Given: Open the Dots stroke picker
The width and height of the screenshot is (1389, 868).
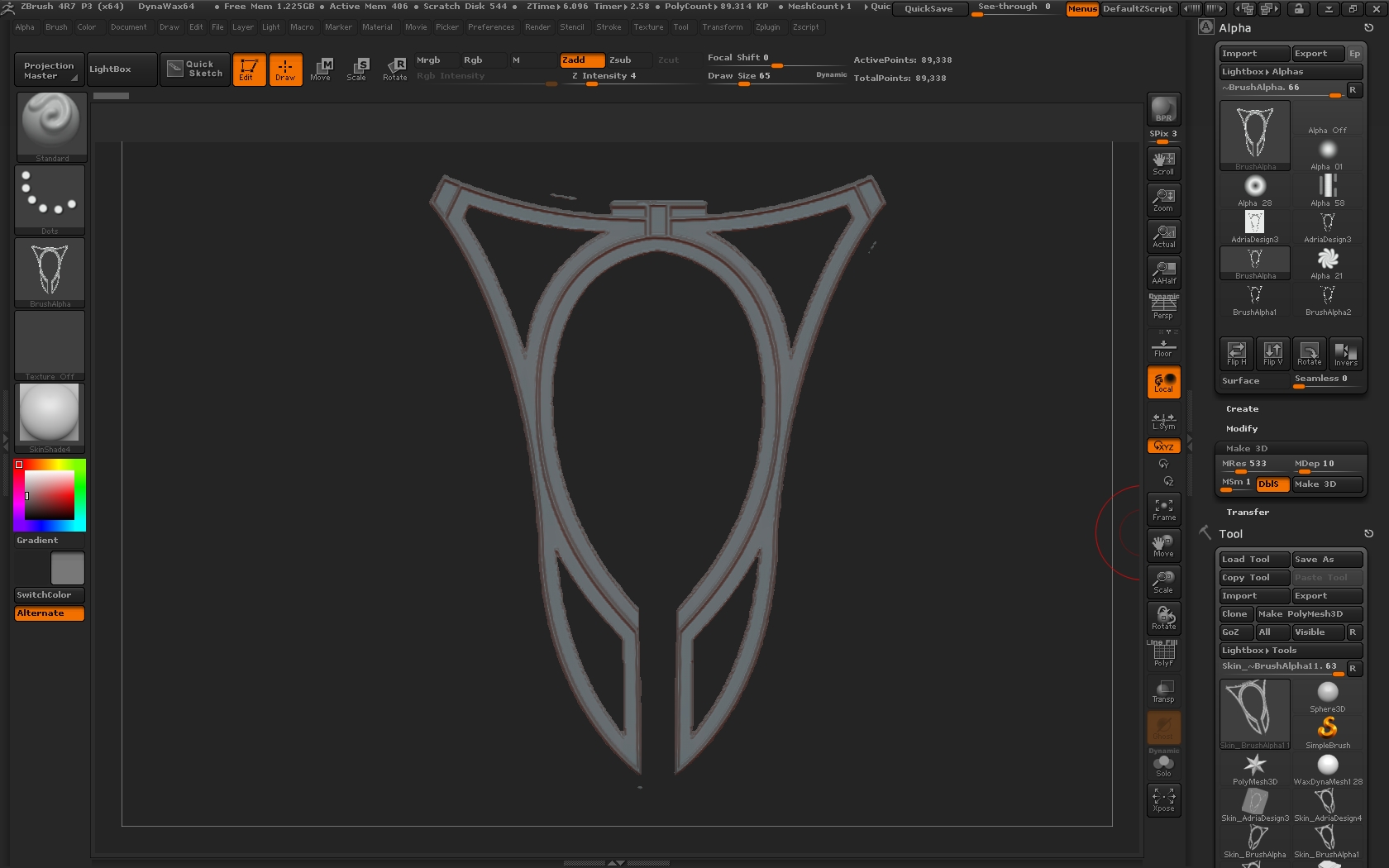Looking at the screenshot, I should coord(50,200).
